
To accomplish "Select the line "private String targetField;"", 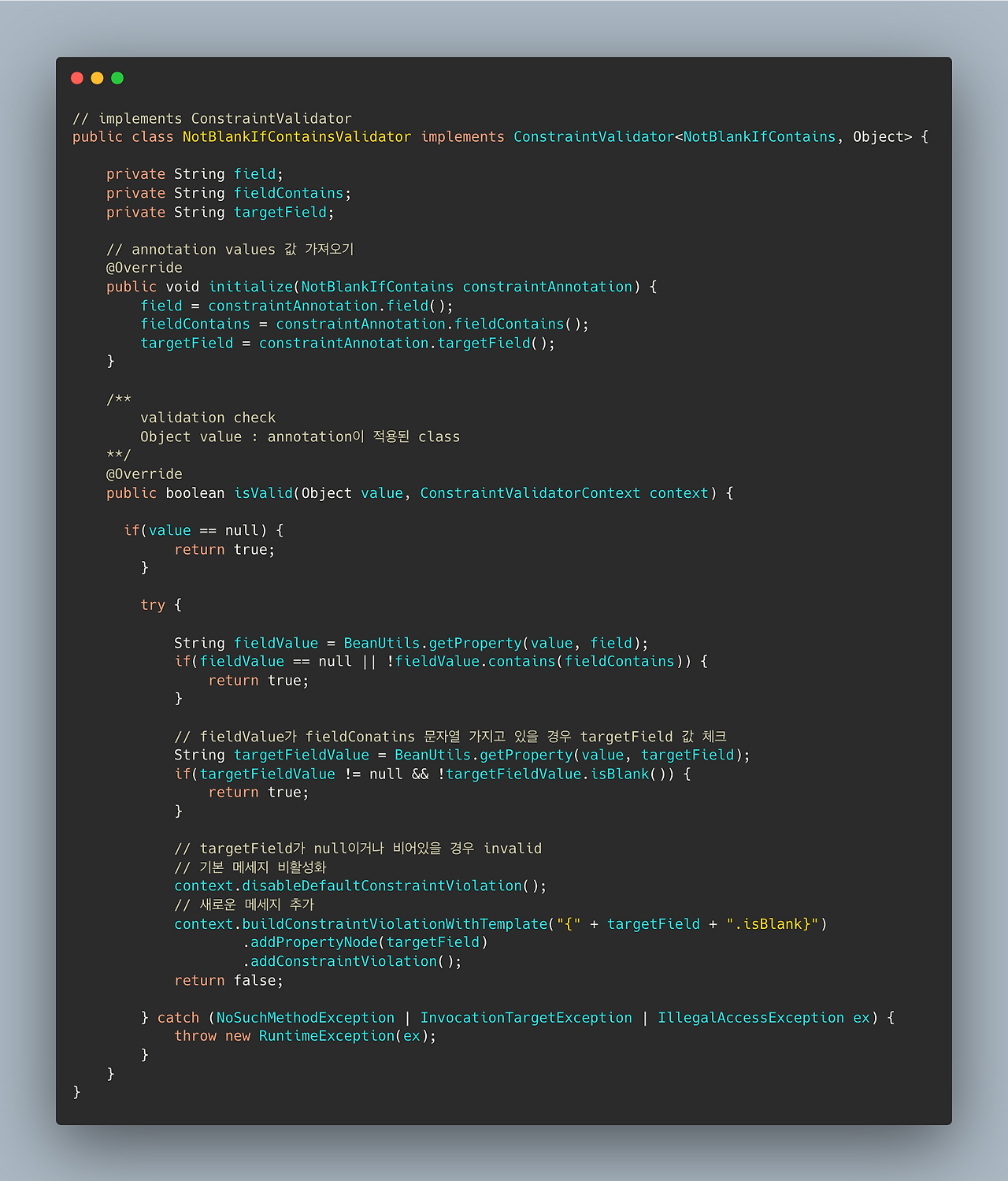I will (220, 212).
